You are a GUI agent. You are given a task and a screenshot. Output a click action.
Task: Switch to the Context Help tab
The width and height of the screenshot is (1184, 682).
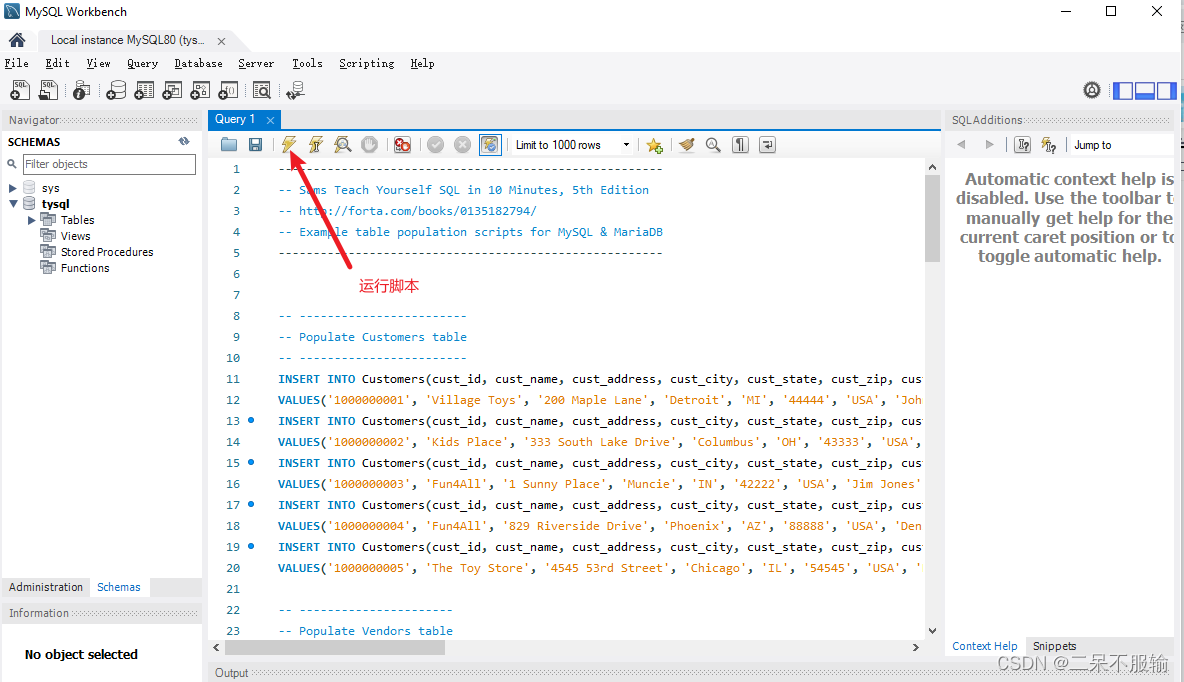pos(985,646)
